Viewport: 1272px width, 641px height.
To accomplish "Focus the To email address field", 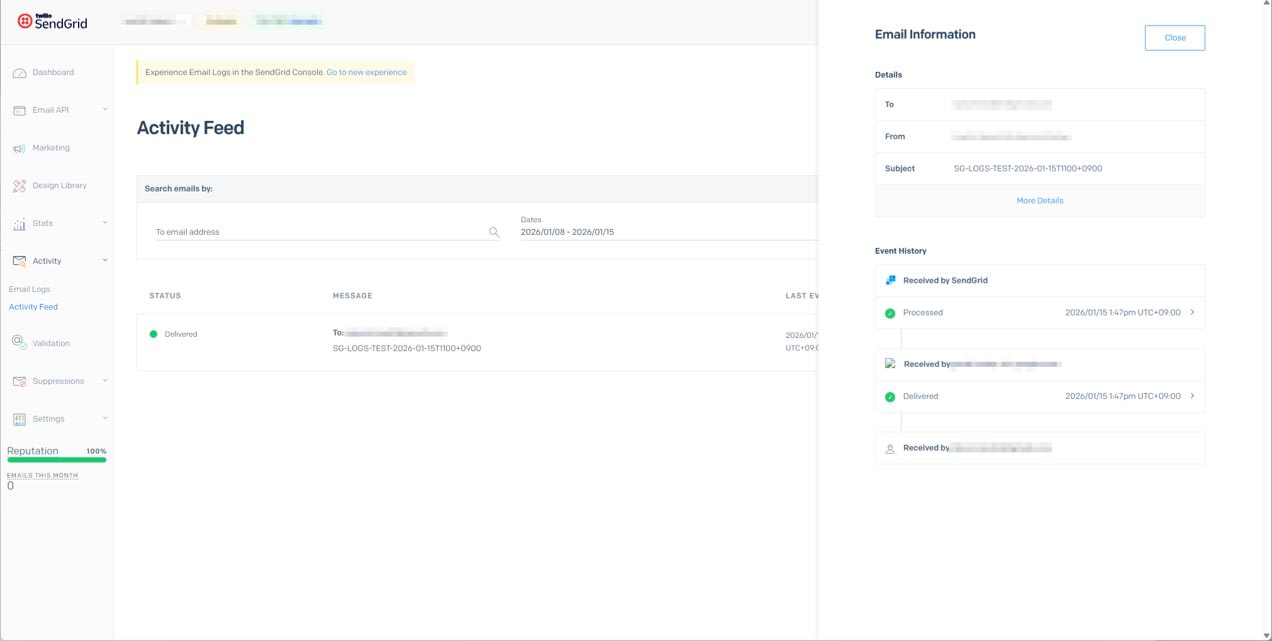I will 318,232.
